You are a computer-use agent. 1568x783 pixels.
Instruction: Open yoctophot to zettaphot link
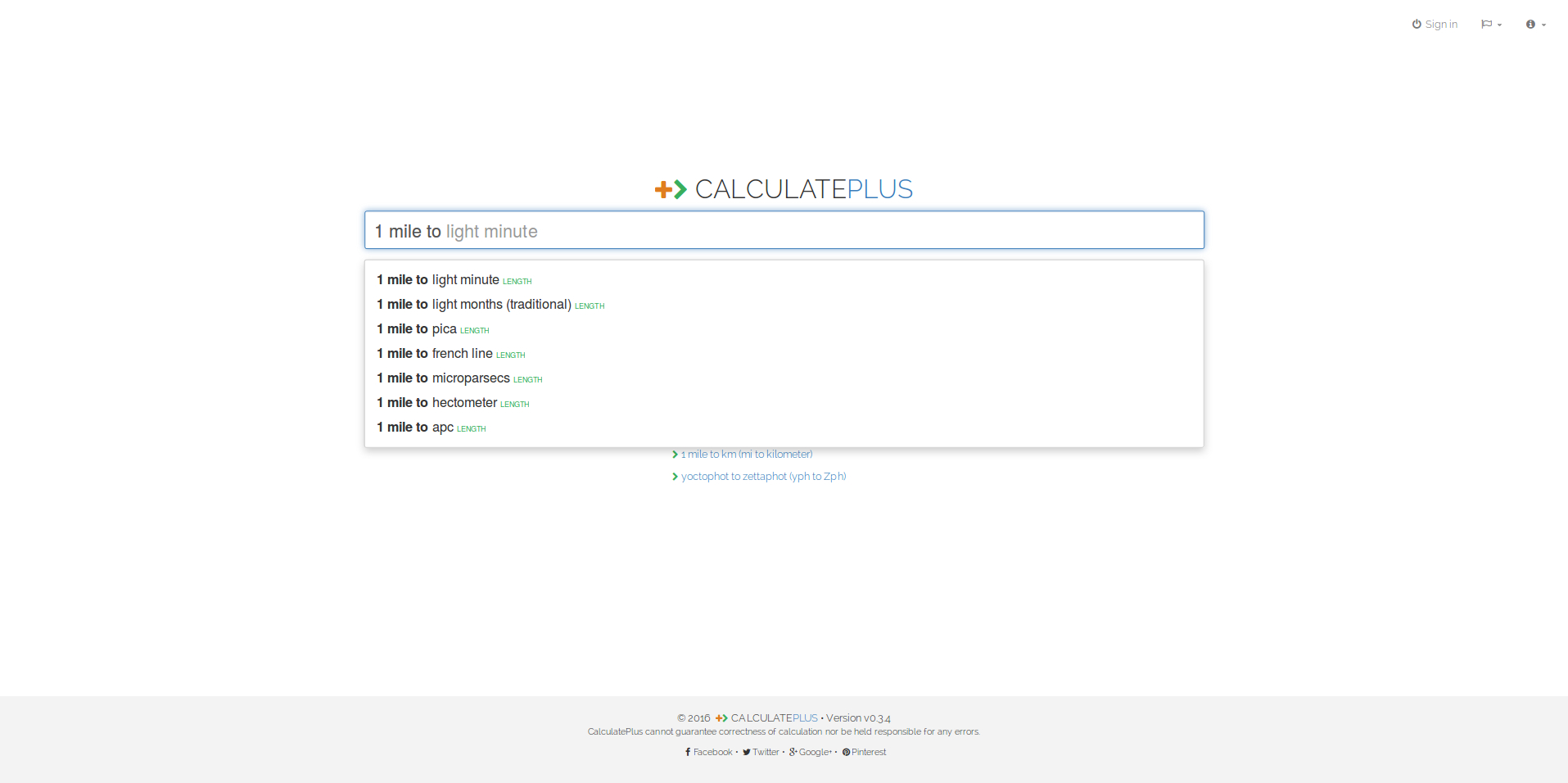tap(763, 477)
